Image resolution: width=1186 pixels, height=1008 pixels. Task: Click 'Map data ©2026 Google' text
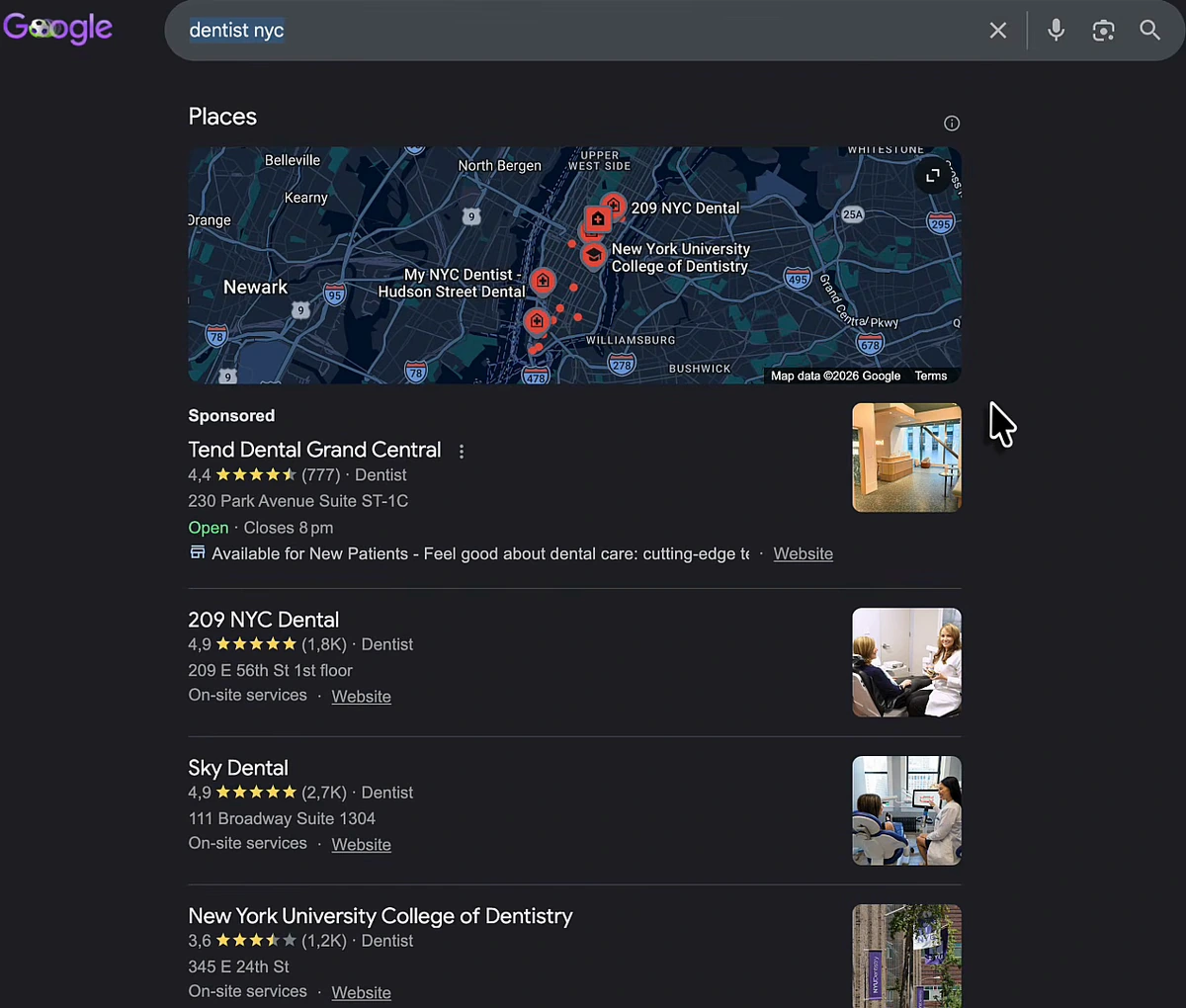coord(835,377)
